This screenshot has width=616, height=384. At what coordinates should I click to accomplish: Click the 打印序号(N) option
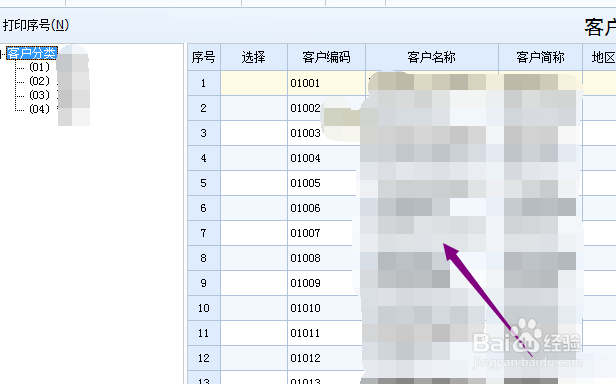tap(36, 25)
